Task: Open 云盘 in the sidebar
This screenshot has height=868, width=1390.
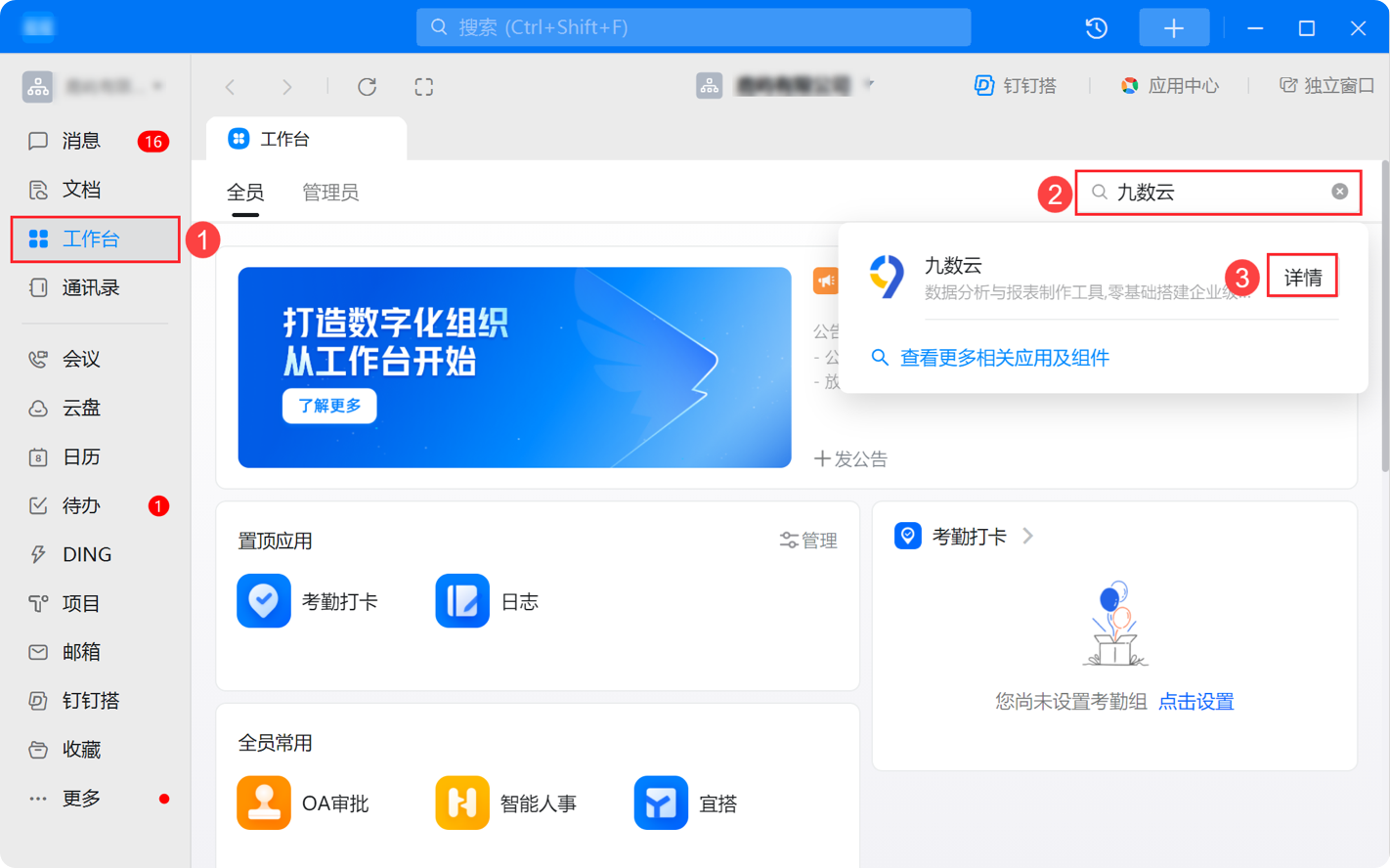Action: tap(95, 408)
